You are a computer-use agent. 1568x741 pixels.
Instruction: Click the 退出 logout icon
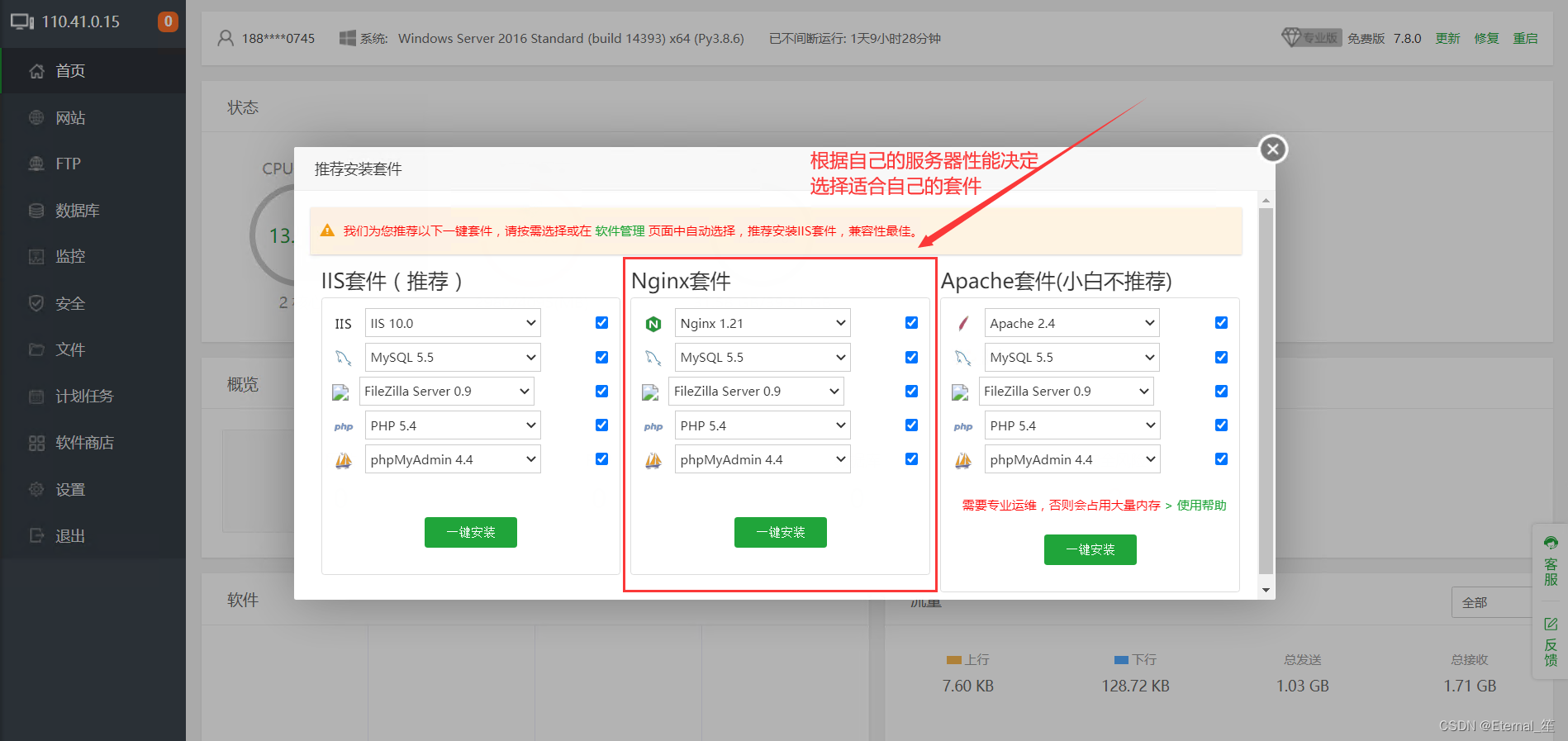coord(36,535)
